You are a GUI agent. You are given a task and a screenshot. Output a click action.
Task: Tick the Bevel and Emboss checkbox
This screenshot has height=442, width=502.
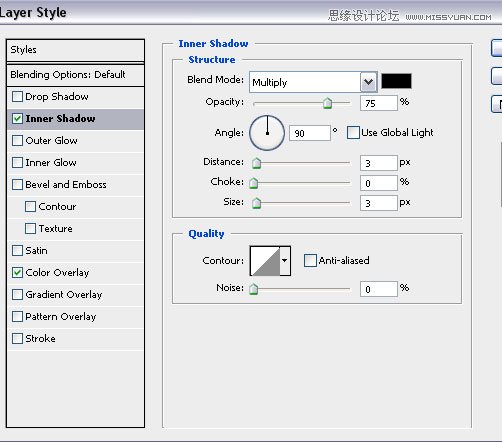click(x=17, y=185)
